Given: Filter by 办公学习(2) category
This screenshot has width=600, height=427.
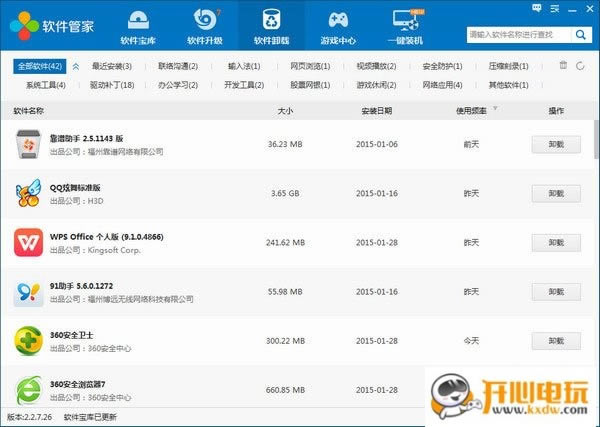Looking at the screenshot, I should tap(178, 85).
